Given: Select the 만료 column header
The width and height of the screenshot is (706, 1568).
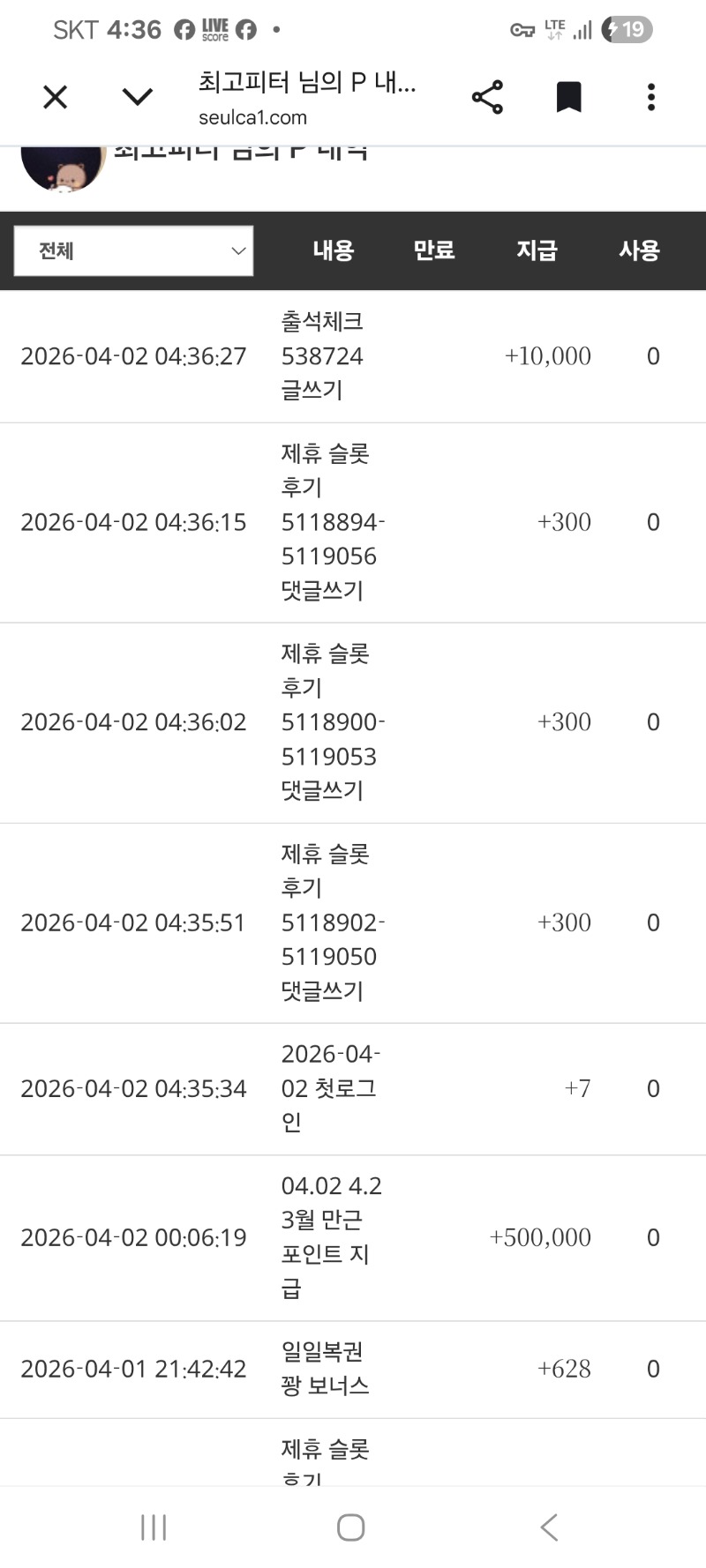Looking at the screenshot, I should click(x=434, y=251).
